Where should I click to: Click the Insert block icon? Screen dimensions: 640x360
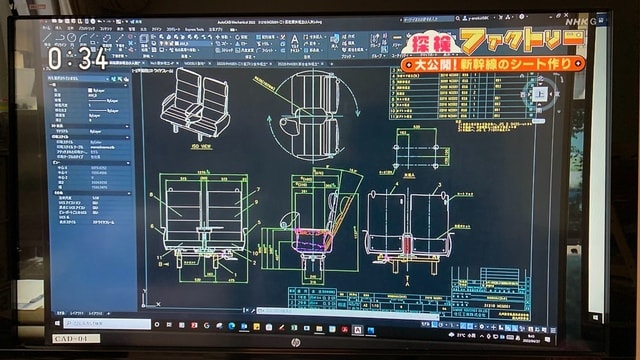coord(335,39)
